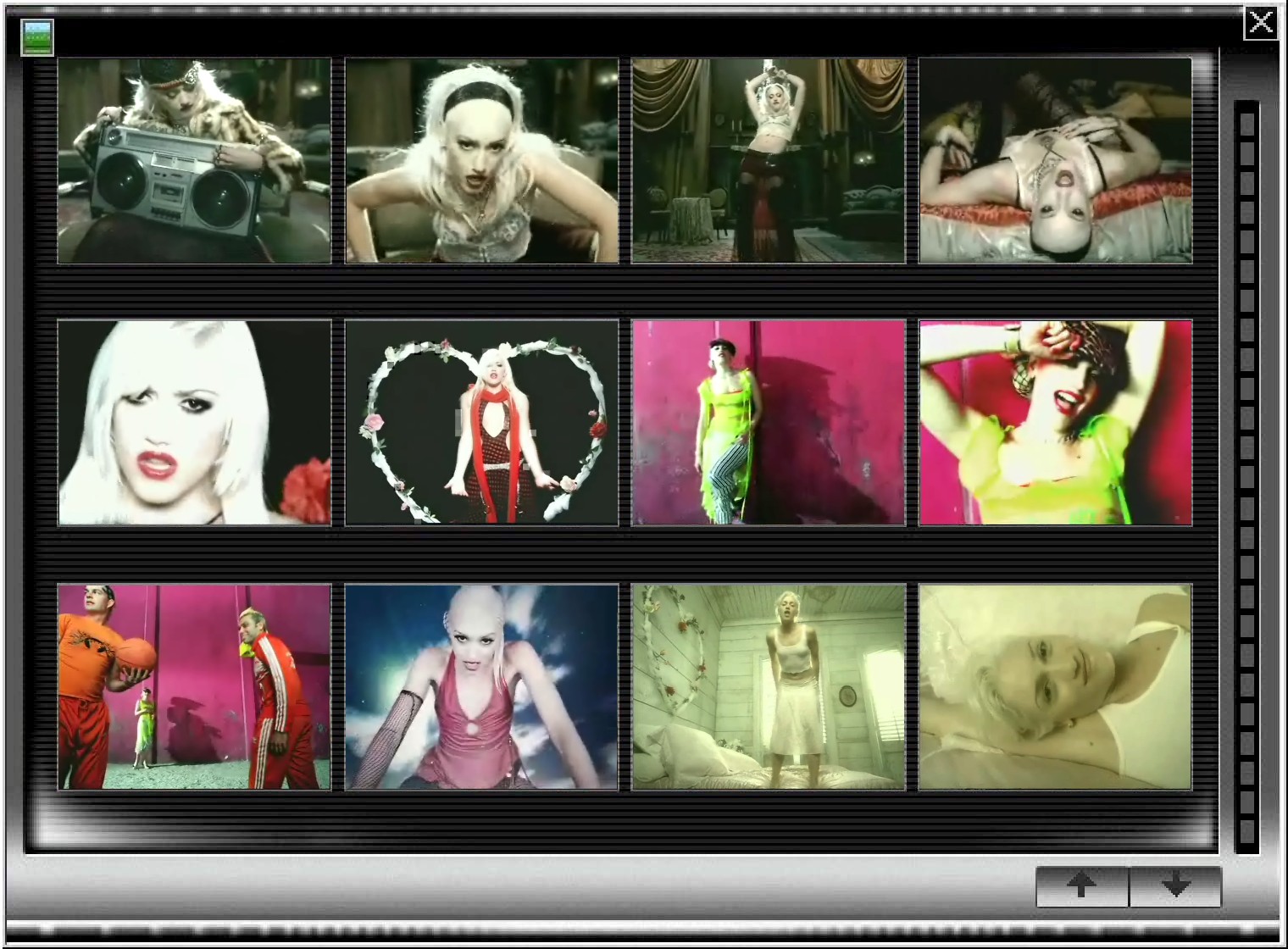Open the thumbnail of dancer between curtains

click(769, 161)
